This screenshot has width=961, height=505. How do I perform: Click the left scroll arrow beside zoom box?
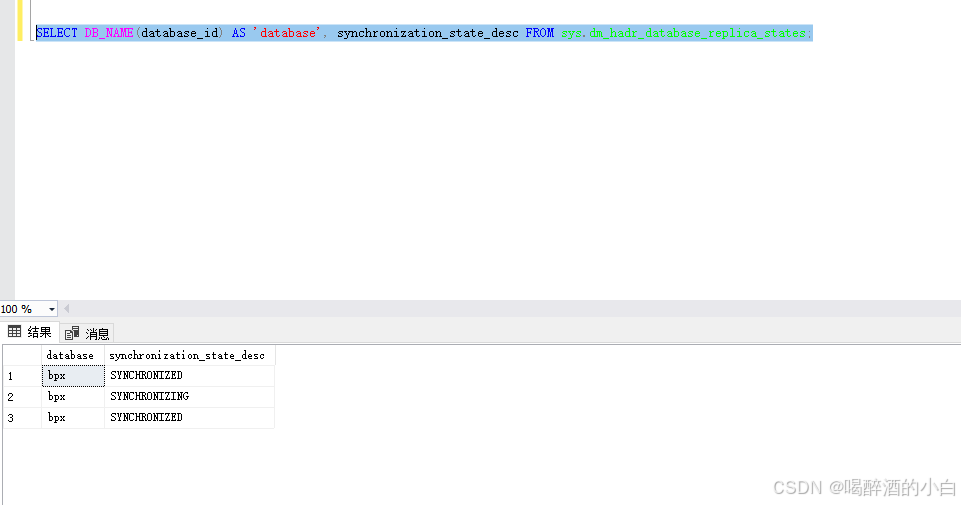pos(67,309)
